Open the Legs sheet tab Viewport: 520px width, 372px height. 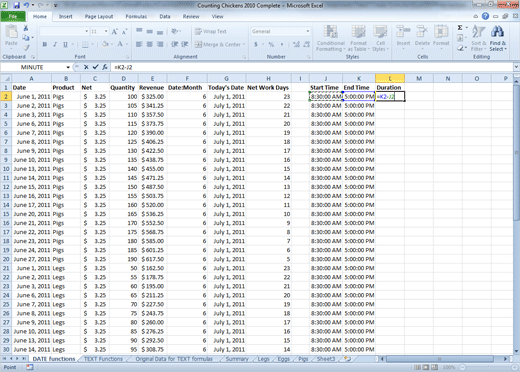(x=263, y=359)
